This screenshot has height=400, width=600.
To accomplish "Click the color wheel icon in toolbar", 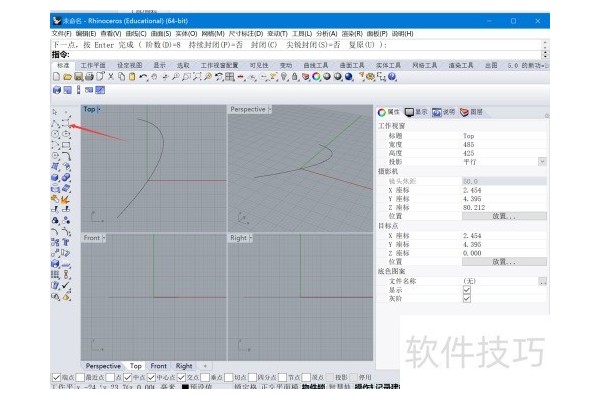I will click(x=316, y=77).
